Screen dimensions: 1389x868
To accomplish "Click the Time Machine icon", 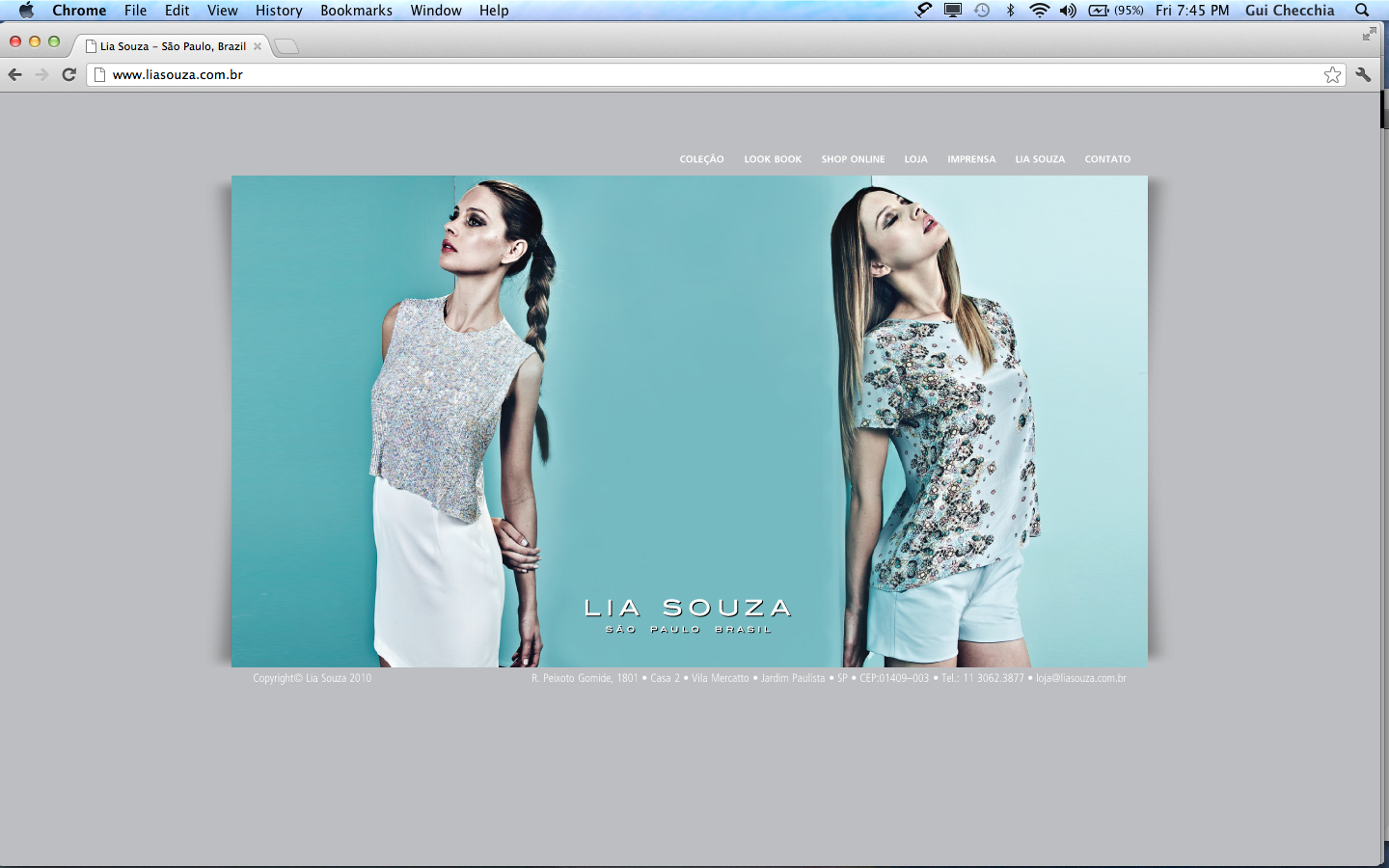I will [982, 11].
